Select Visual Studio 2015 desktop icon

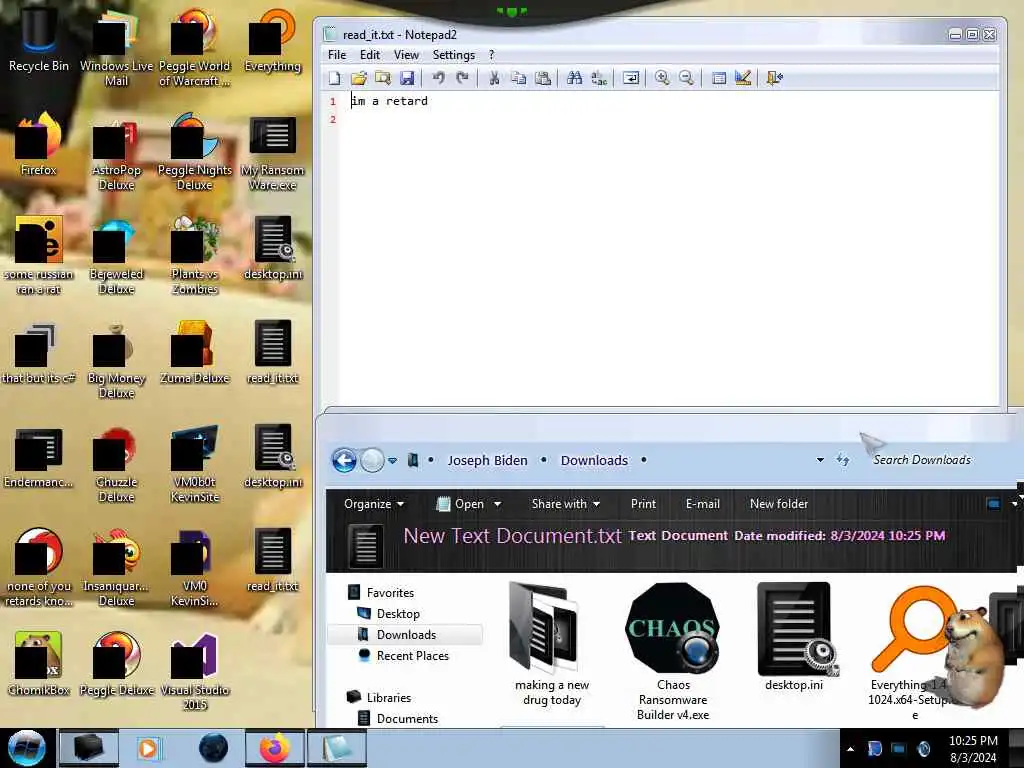195,673
